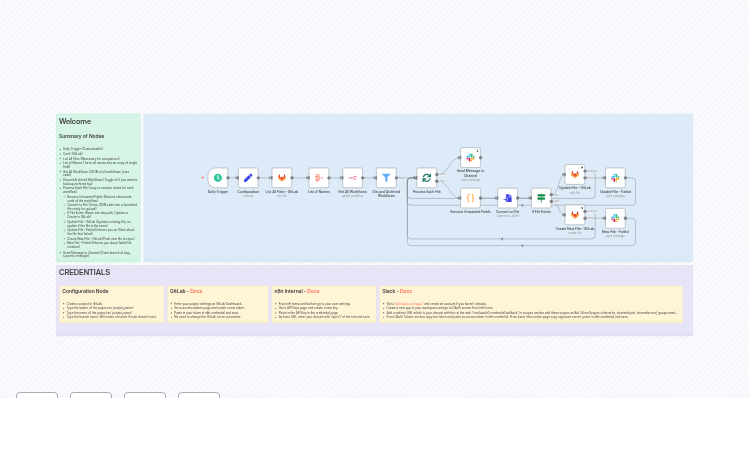The image size is (749, 450).
Task: Select the Discard Archived Workflows filter node
Action: 386,178
